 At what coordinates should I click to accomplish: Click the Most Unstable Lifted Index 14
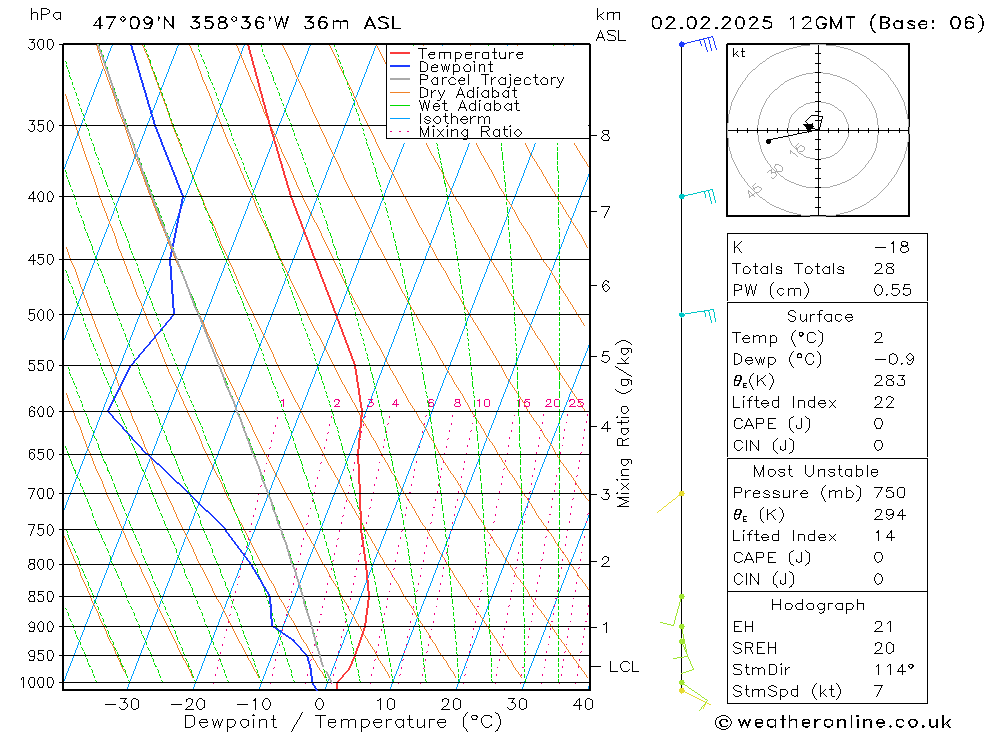pos(885,536)
